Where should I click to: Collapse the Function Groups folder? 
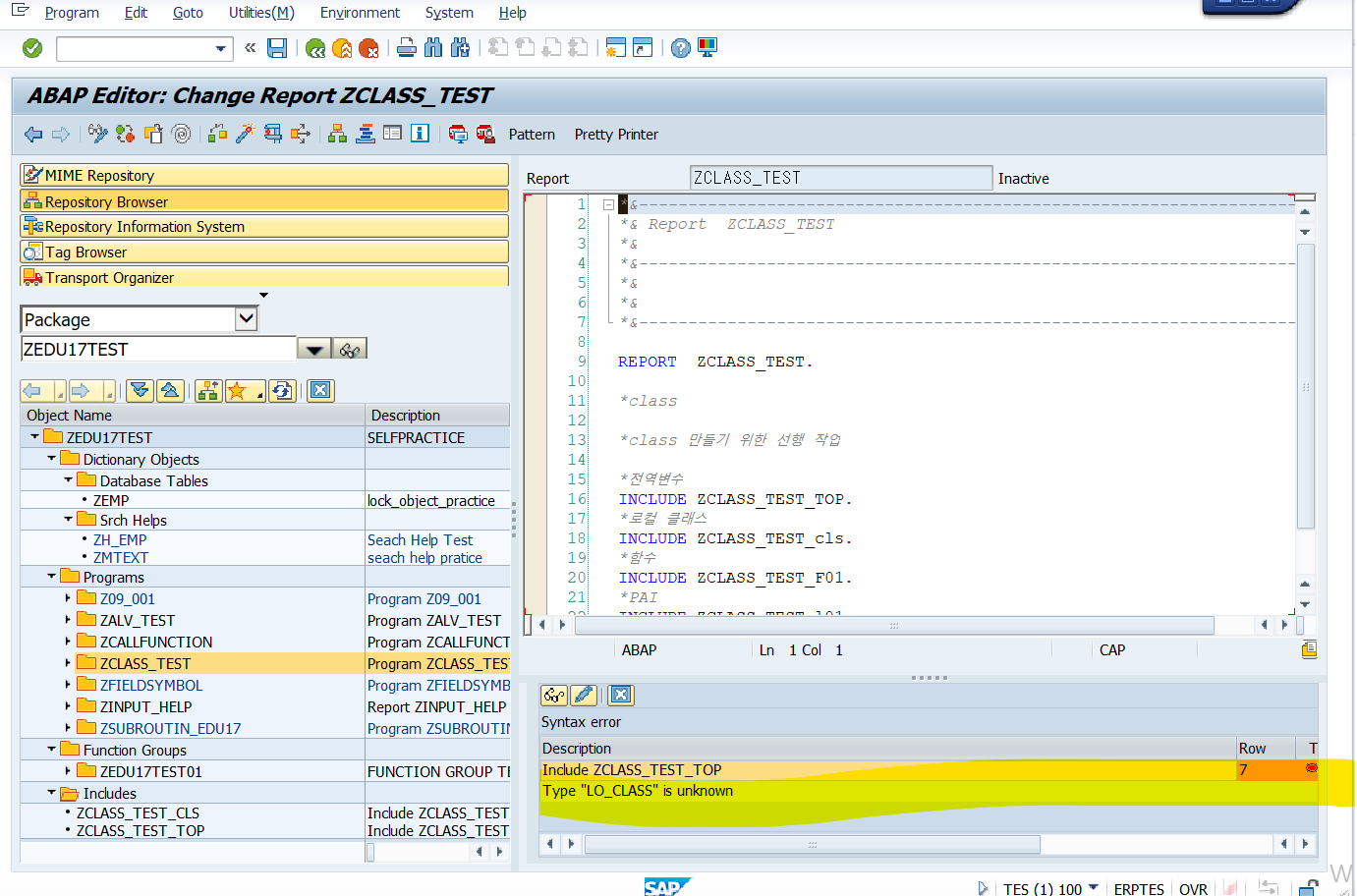tap(52, 749)
